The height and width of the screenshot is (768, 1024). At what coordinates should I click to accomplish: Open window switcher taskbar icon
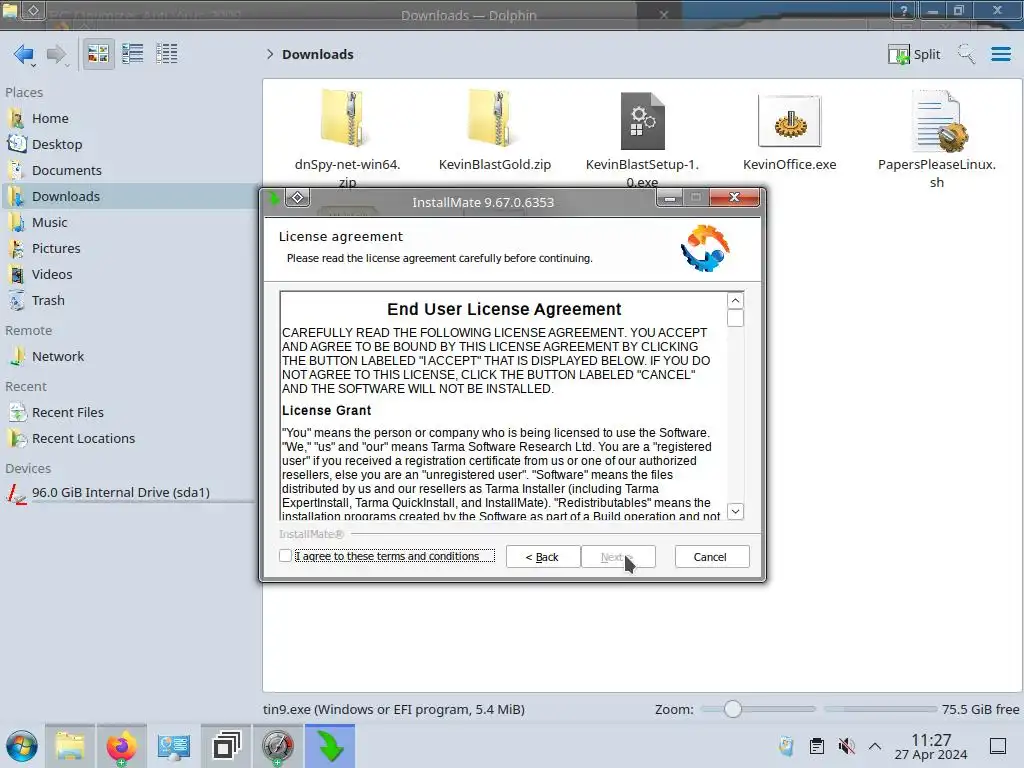(226, 746)
